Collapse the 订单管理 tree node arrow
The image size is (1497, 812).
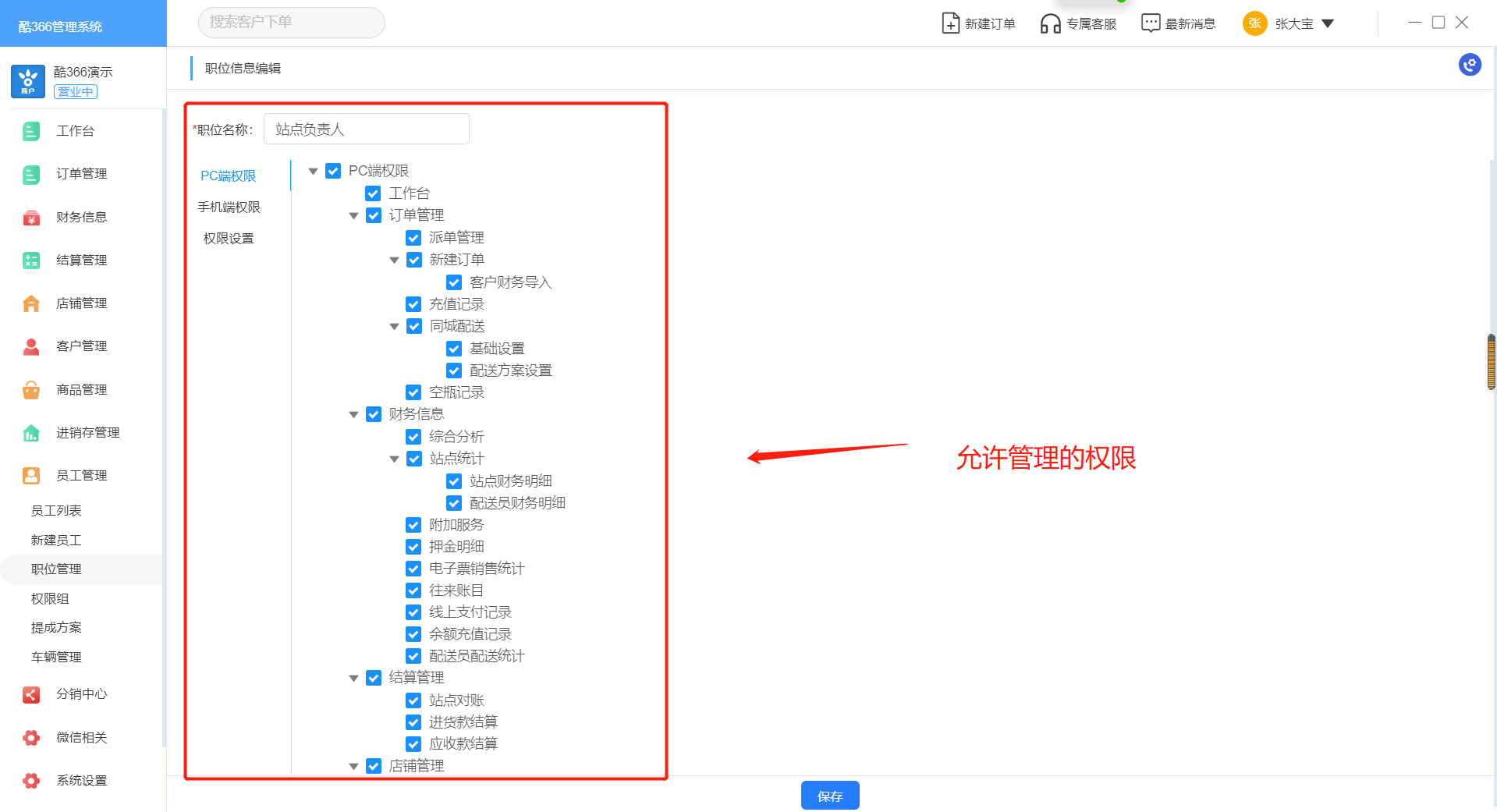353,216
